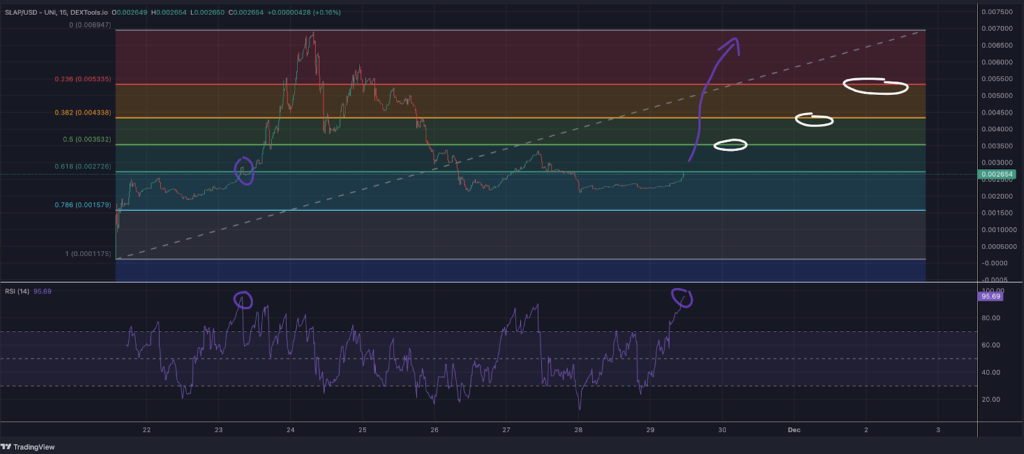Image resolution: width=1024 pixels, height=454 pixels.
Task: Select the 0 (0.006947) Fibonacci label
Action: (92, 25)
